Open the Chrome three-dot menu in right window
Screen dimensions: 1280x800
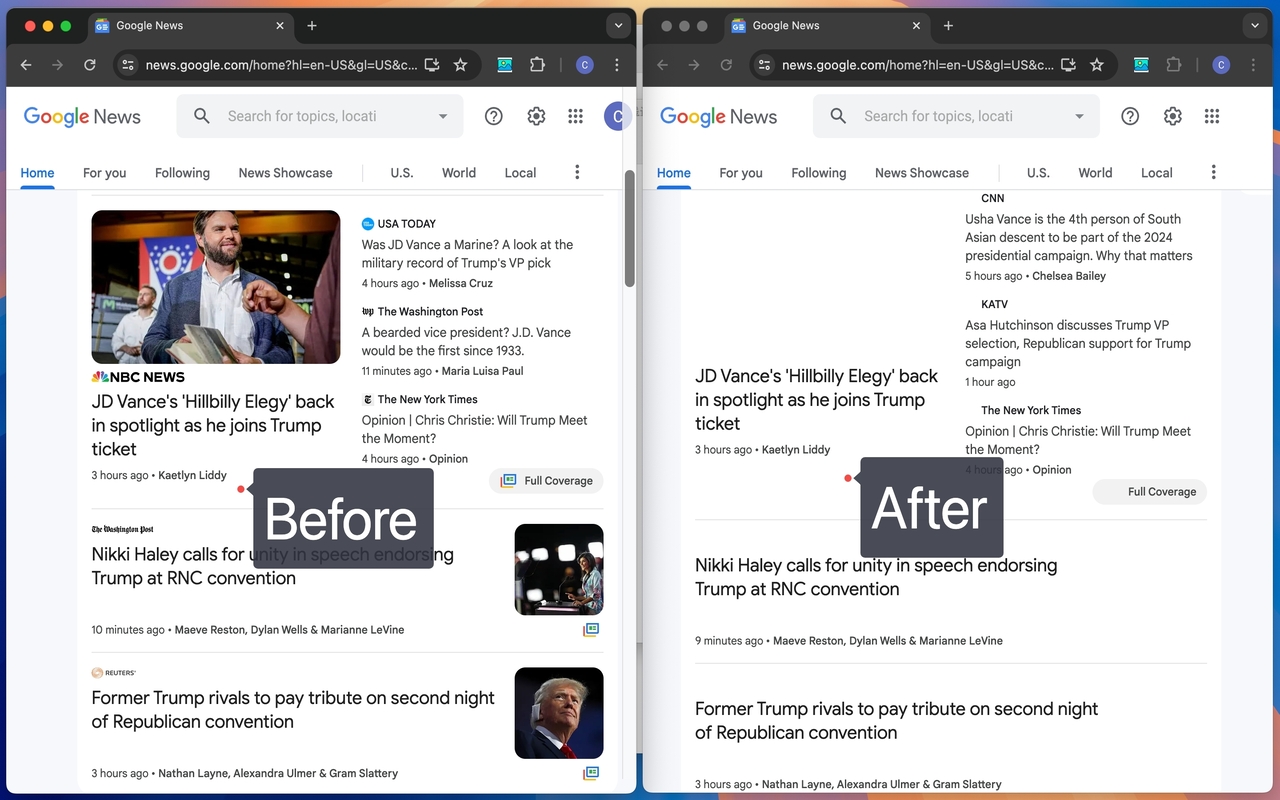click(1253, 65)
